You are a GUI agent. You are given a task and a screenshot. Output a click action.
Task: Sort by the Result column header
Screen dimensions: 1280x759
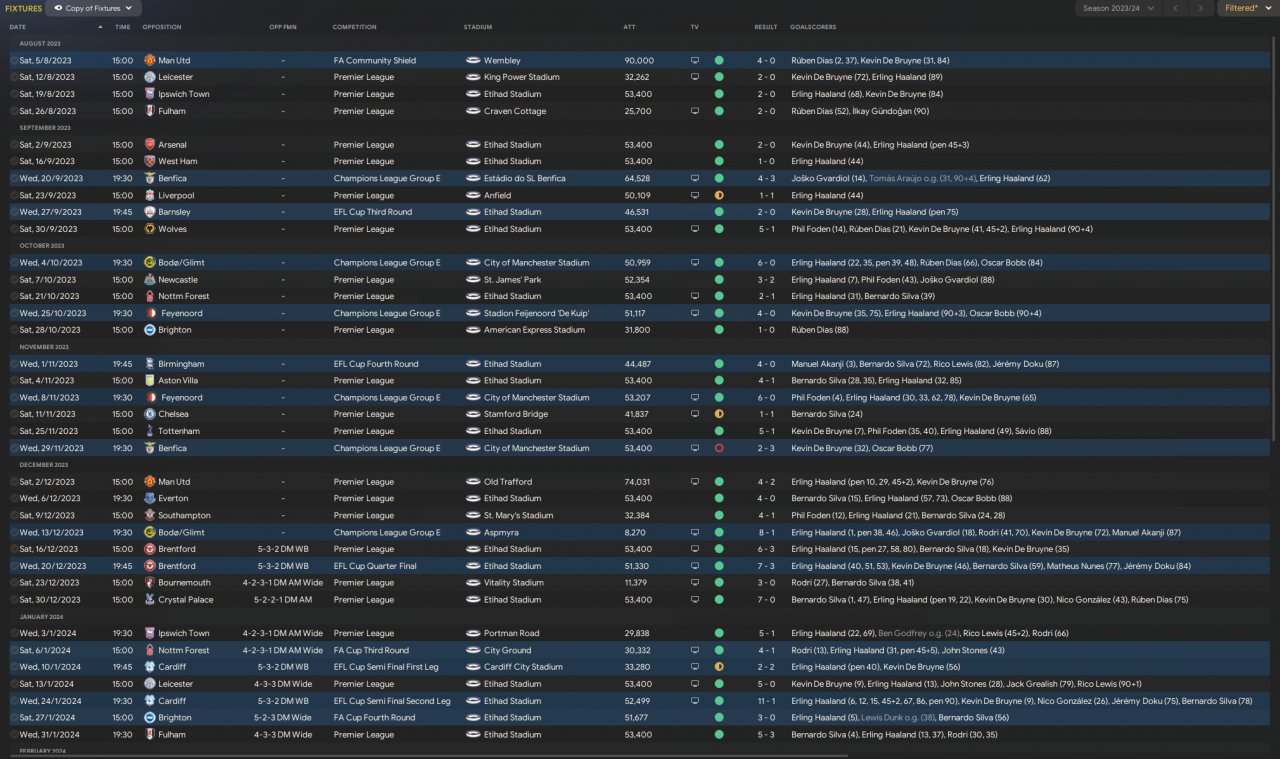coord(766,27)
